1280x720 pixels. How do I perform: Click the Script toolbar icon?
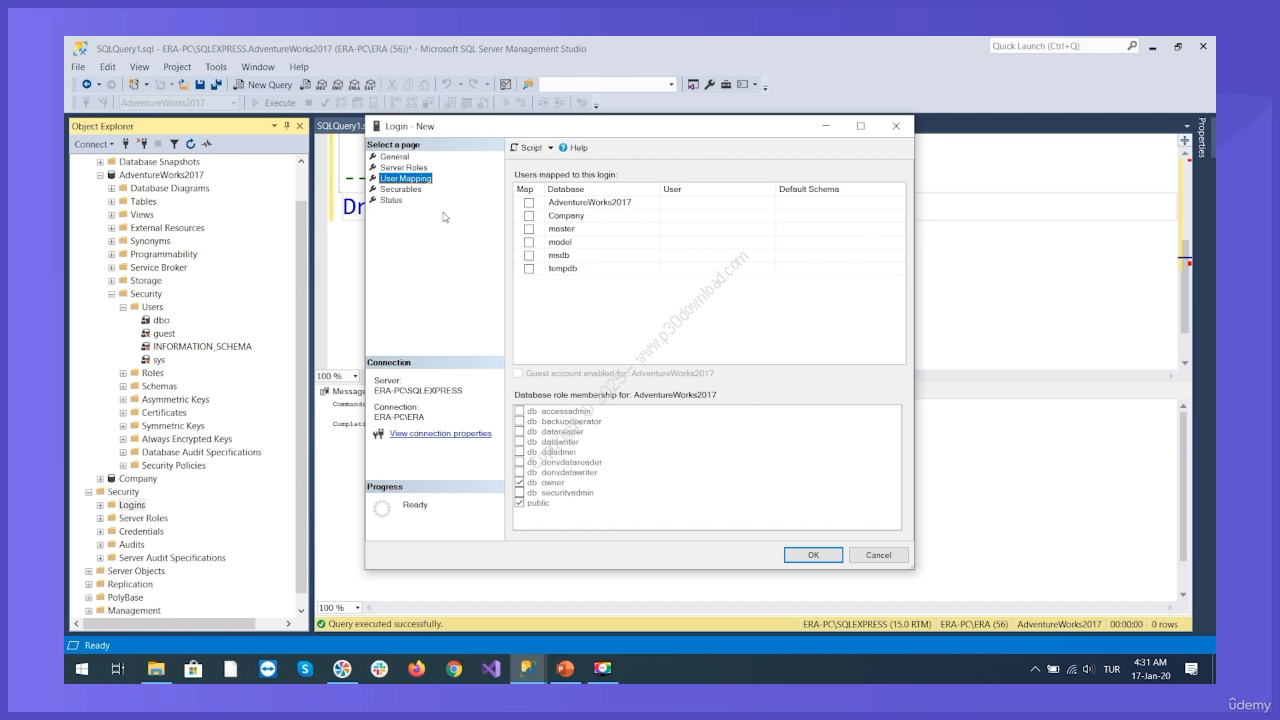(x=515, y=148)
